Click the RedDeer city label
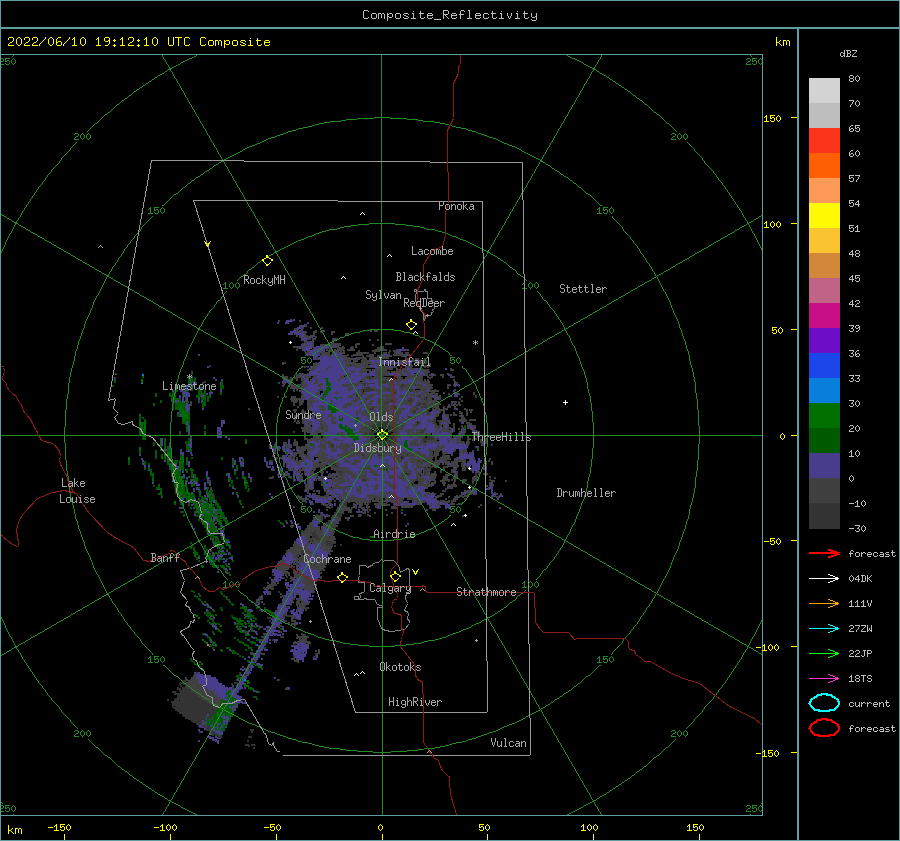Screen dimensions: 900x841 [x=424, y=303]
